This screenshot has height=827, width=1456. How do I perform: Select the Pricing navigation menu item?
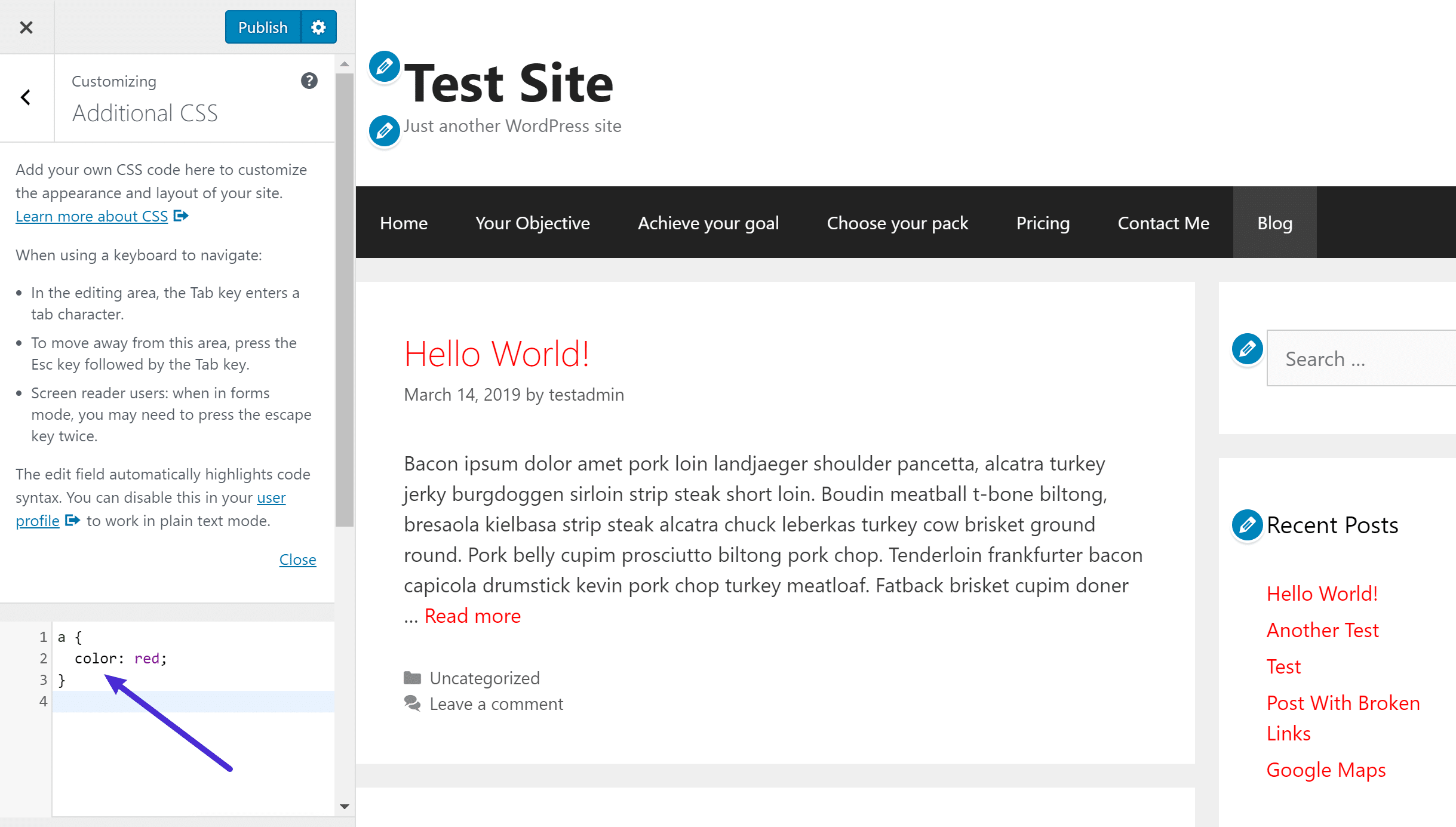click(1043, 222)
